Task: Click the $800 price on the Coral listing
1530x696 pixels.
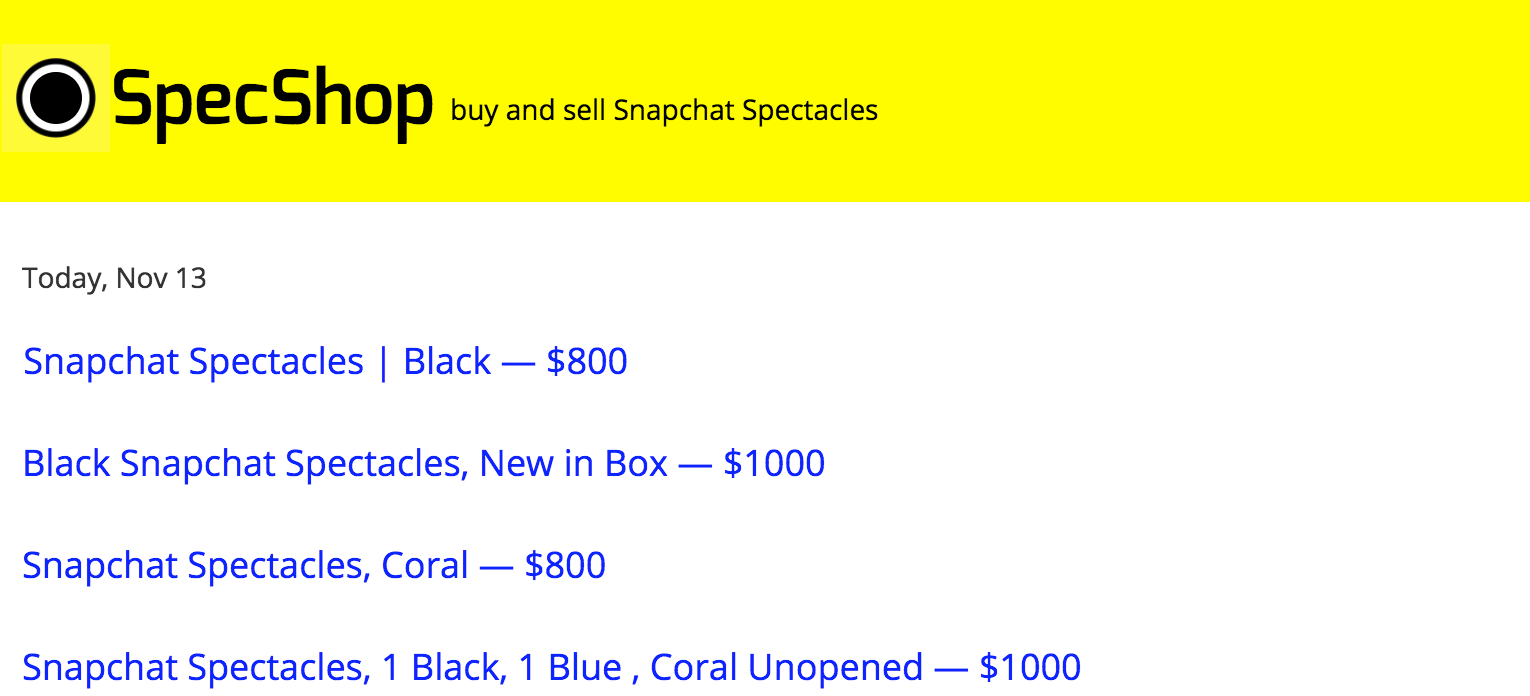Action: 565,565
